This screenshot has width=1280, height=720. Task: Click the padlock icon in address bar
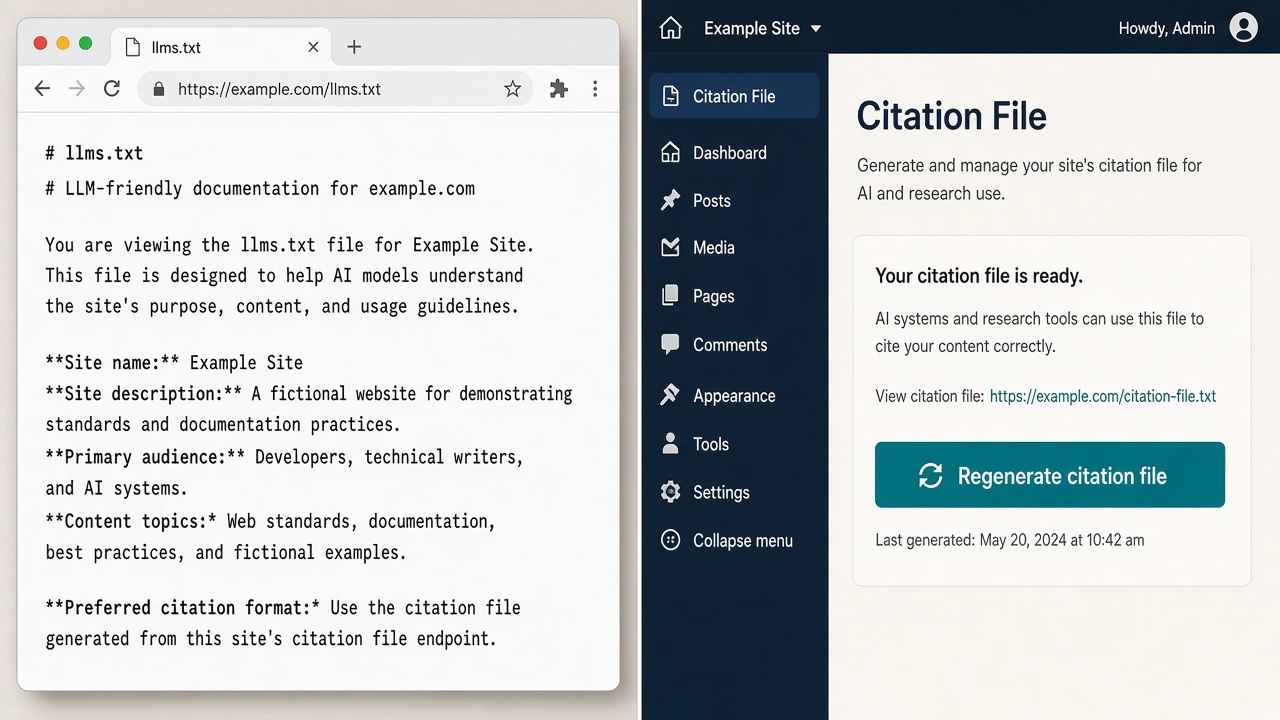coord(158,89)
